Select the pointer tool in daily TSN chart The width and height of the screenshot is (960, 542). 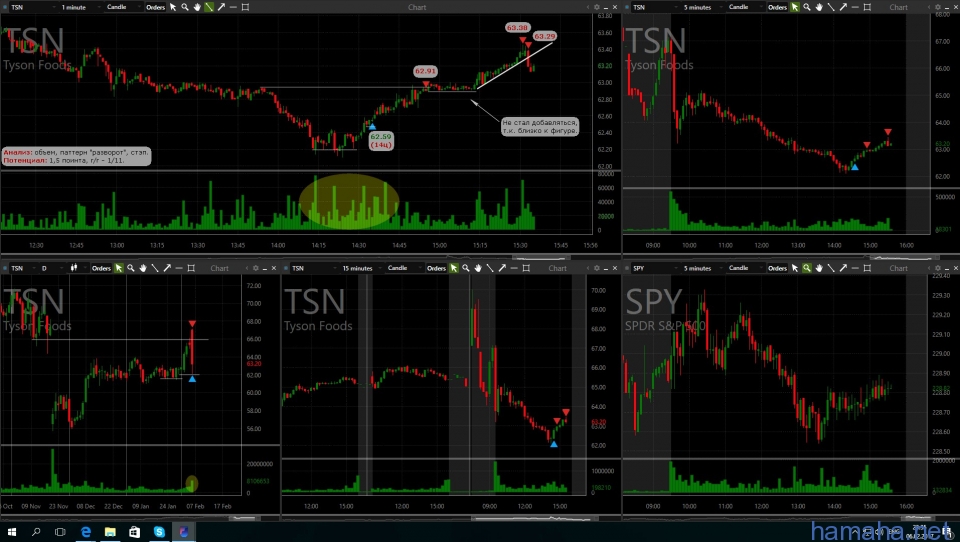click(119, 268)
